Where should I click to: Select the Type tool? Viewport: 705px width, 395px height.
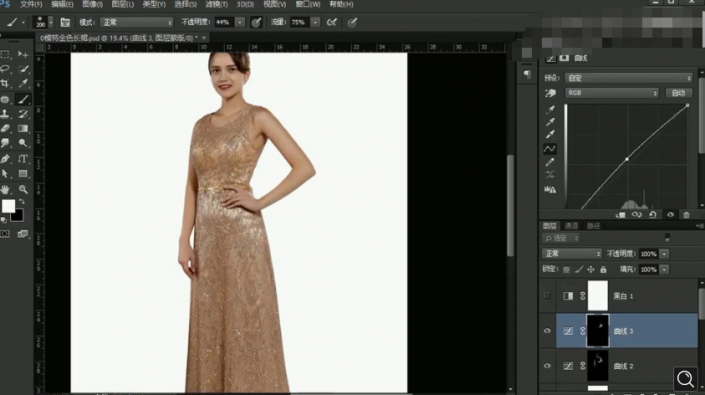pyautogui.click(x=22, y=159)
